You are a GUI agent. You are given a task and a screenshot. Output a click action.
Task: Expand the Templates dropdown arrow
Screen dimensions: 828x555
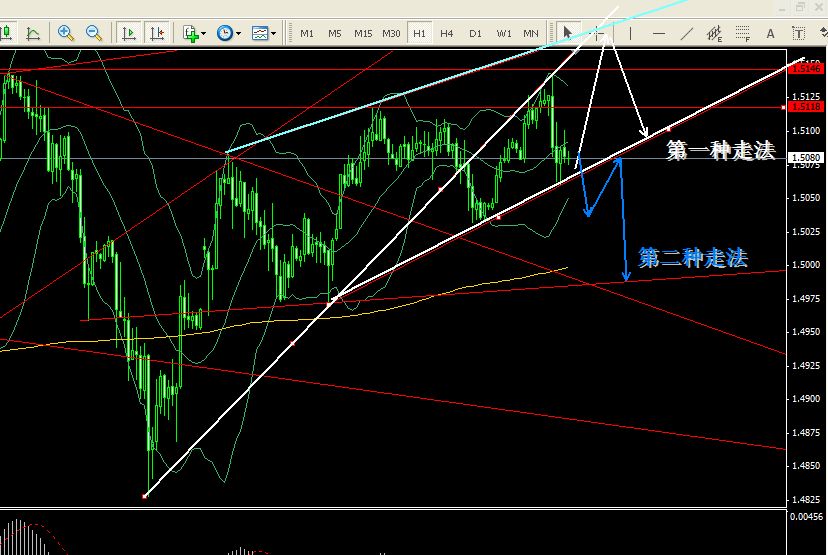(x=273, y=34)
